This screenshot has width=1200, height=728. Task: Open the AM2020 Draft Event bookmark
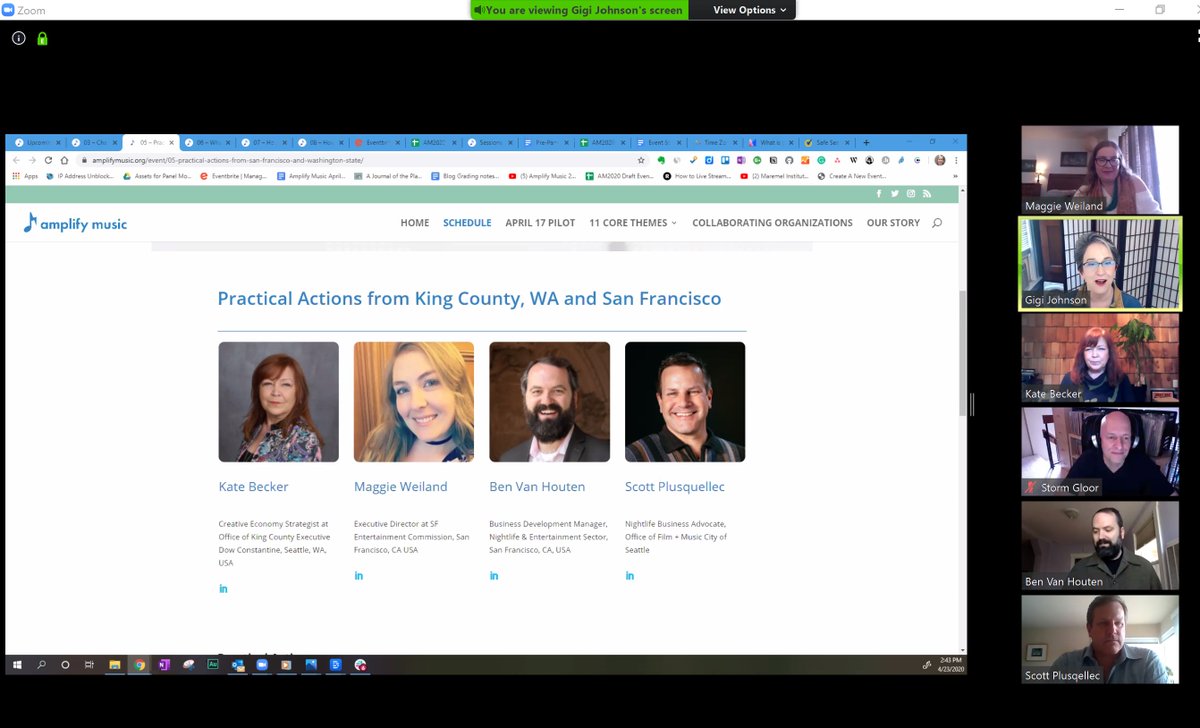click(620, 176)
